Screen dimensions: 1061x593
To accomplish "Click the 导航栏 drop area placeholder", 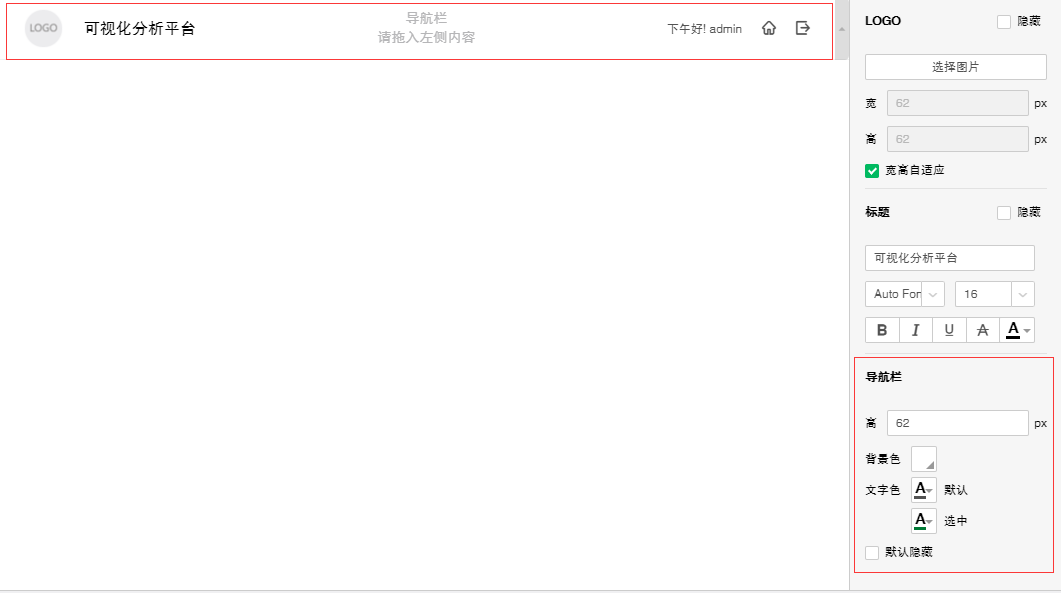I will [x=426, y=28].
